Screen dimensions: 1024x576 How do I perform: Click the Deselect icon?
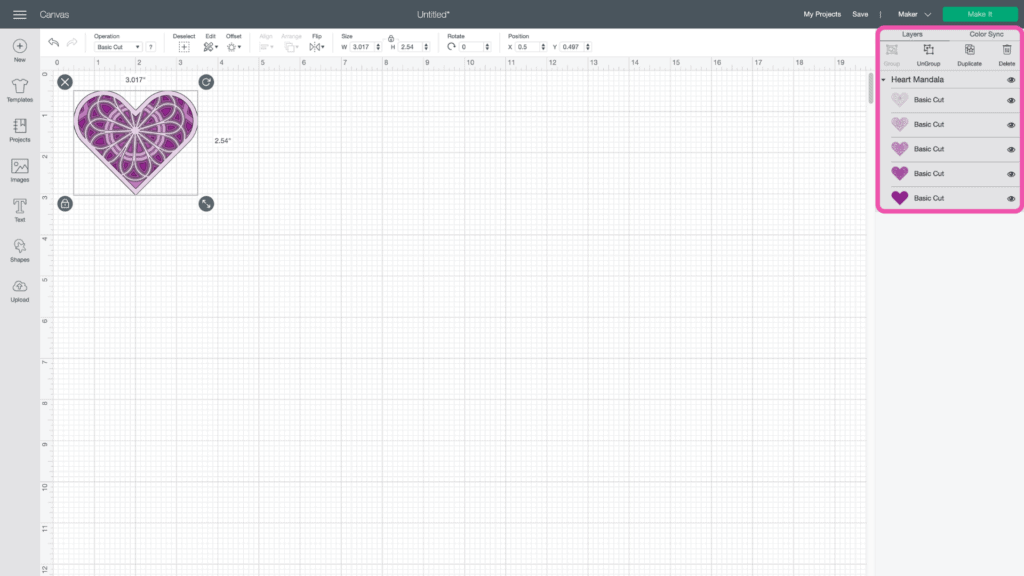[x=184, y=47]
